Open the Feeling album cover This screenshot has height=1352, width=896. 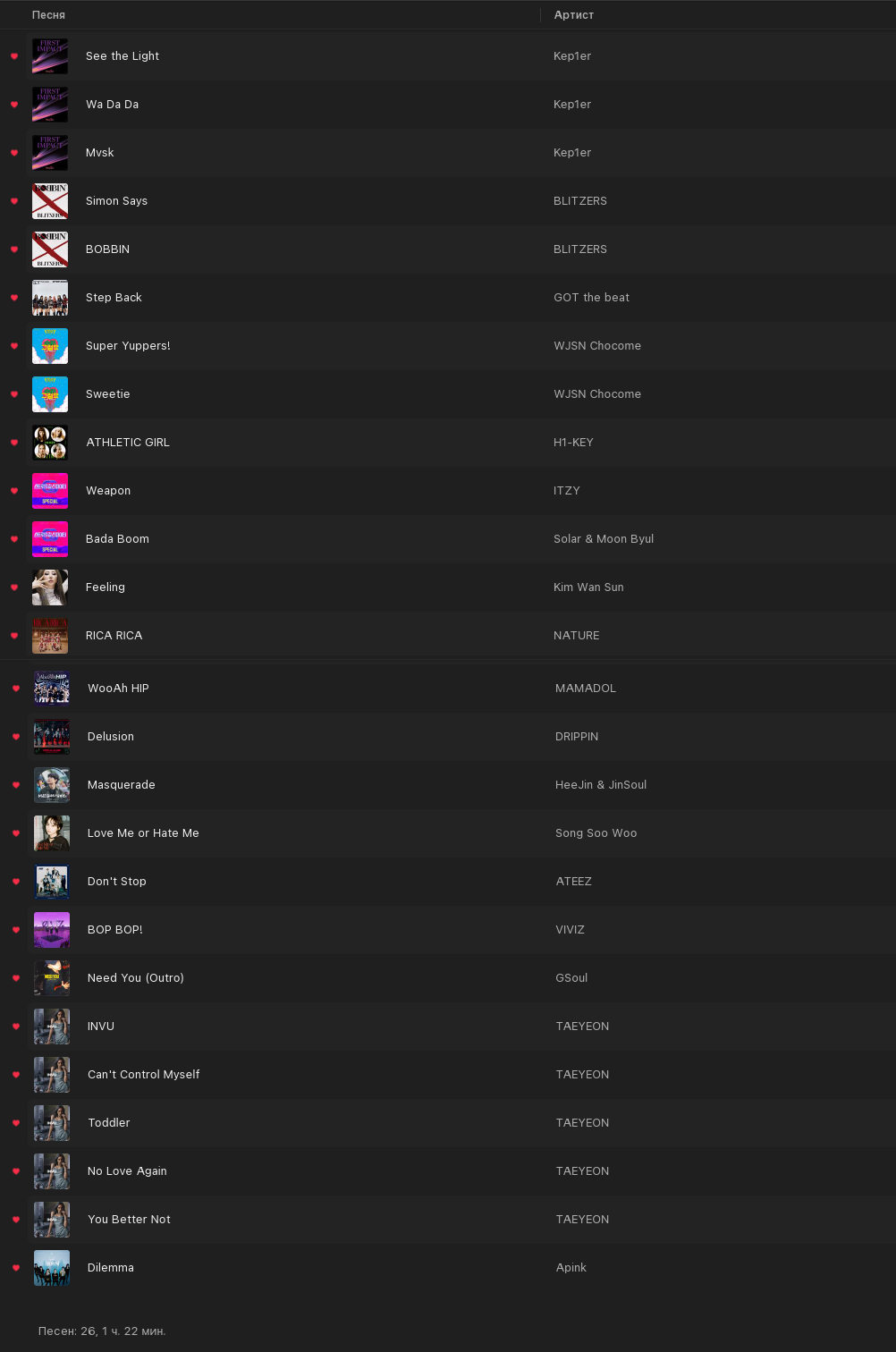pyautogui.click(x=50, y=587)
